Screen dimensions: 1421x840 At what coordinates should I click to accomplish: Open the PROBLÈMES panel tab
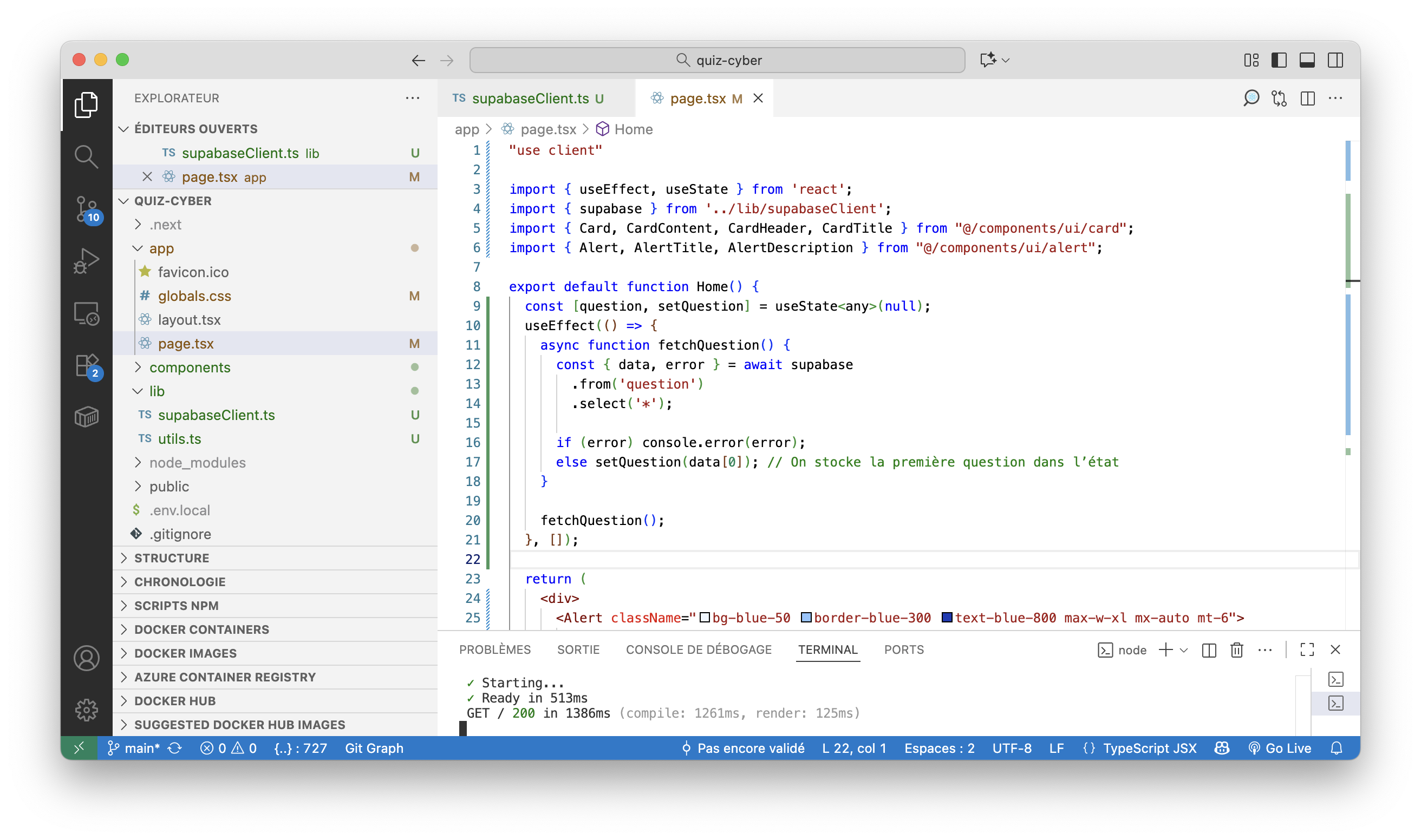click(x=495, y=649)
